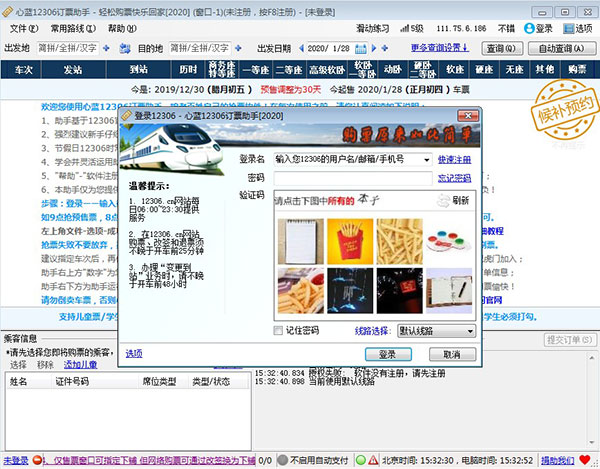Screen dimensions: 600x469
Task: Click the 席位类型 column header
Action: [x=163, y=381]
